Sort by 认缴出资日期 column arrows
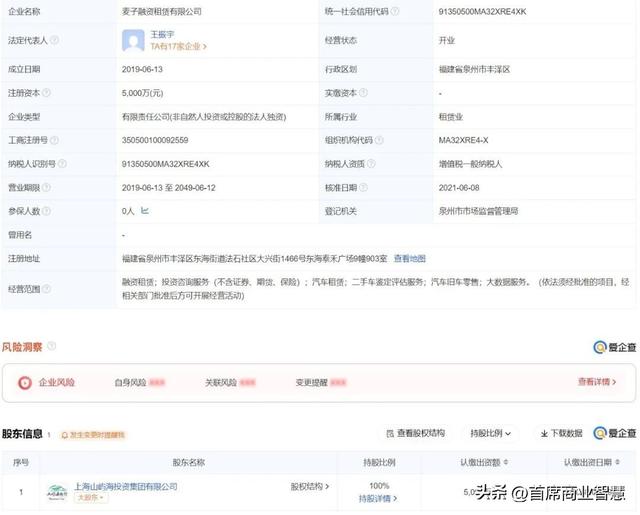Image resolution: width=640 pixels, height=515 pixels. 617,462
